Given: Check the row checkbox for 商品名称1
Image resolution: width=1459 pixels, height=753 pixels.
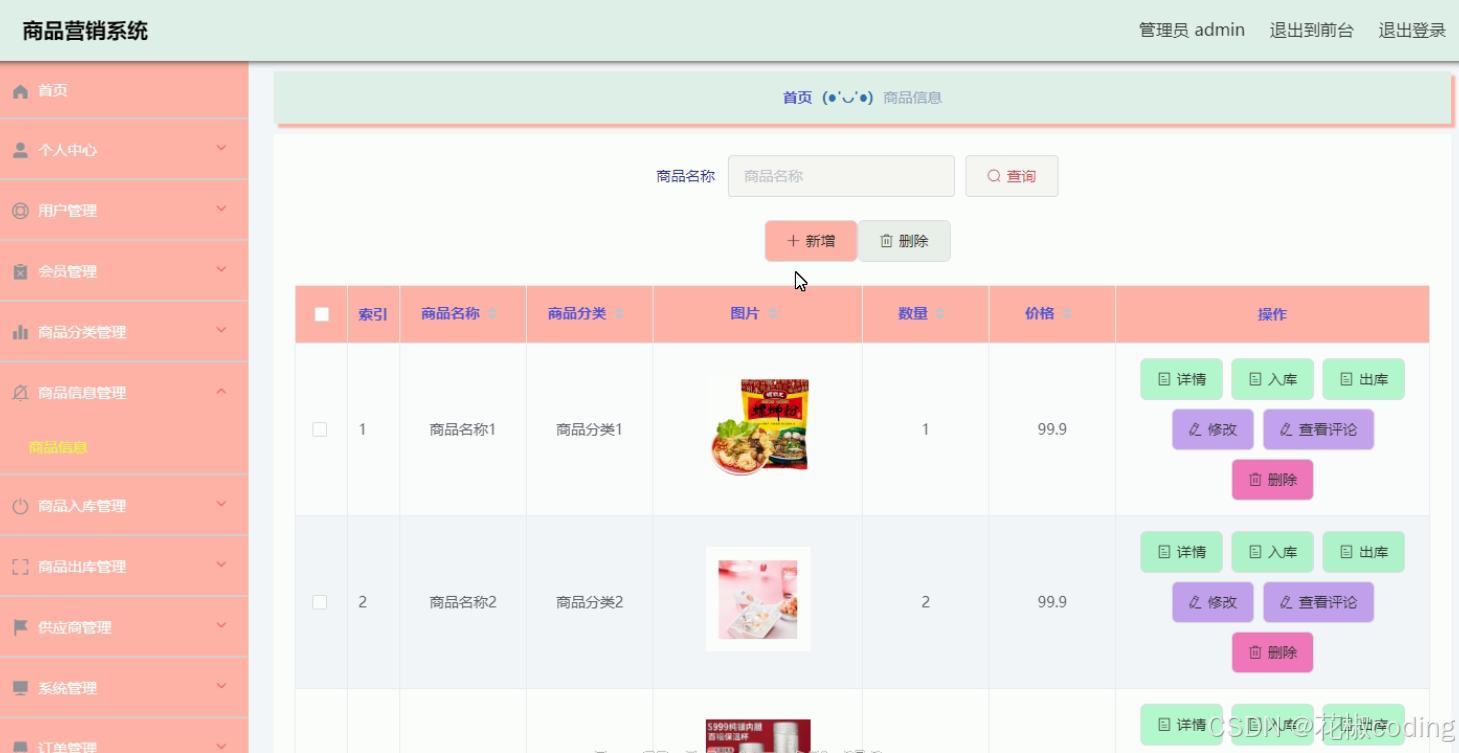Looking at the screenshot, I should [320, 429].
